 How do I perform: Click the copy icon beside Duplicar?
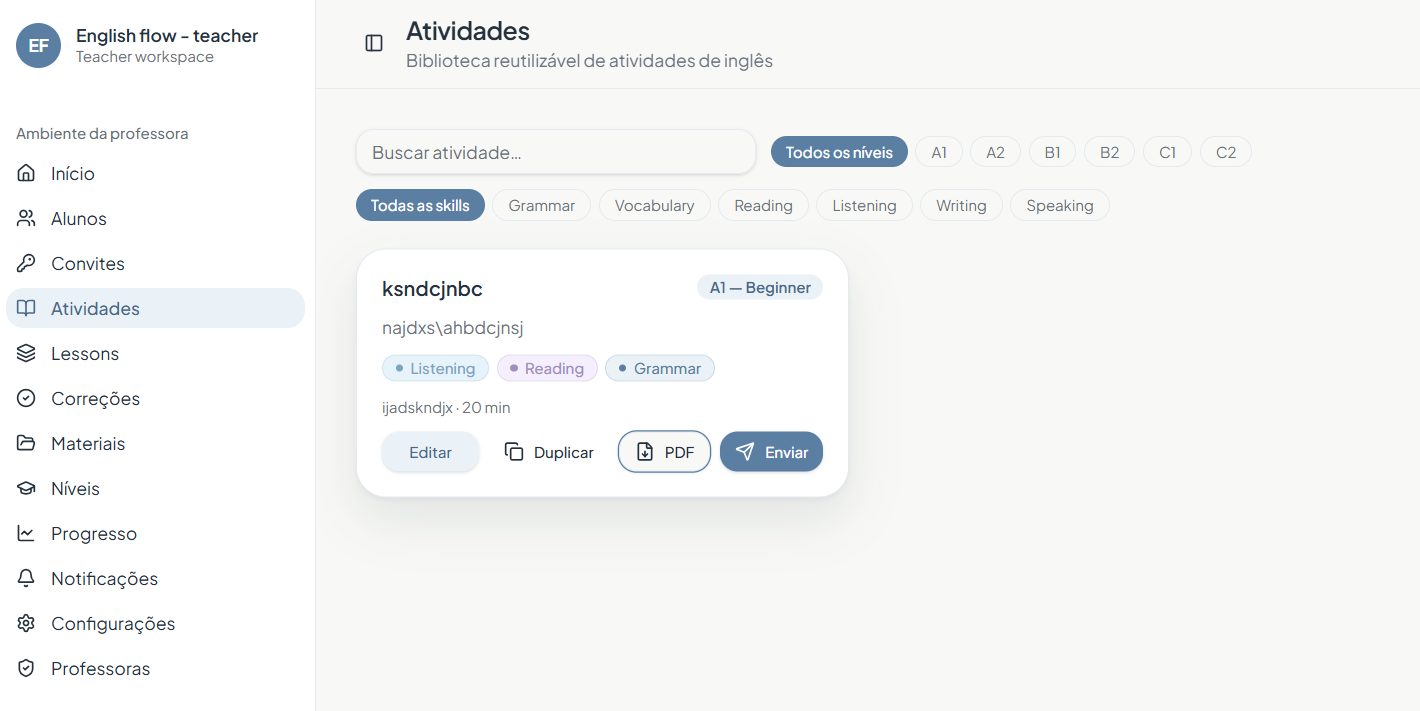click(514, 452)
